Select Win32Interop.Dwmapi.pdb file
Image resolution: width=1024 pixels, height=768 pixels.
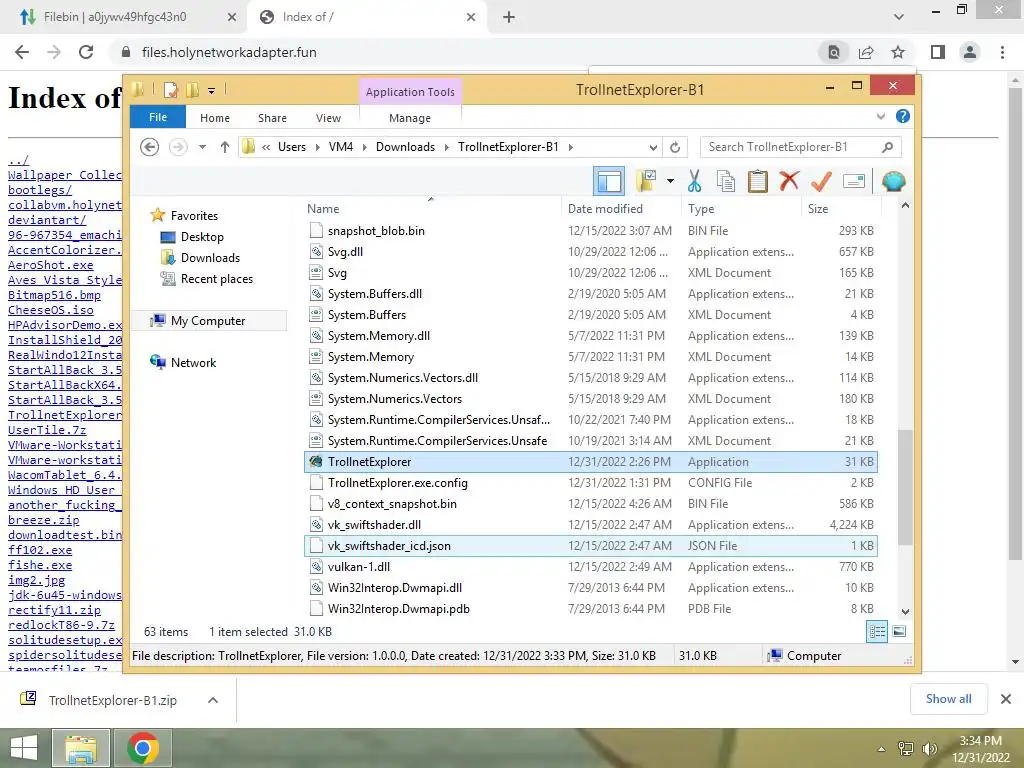point(591,608)
